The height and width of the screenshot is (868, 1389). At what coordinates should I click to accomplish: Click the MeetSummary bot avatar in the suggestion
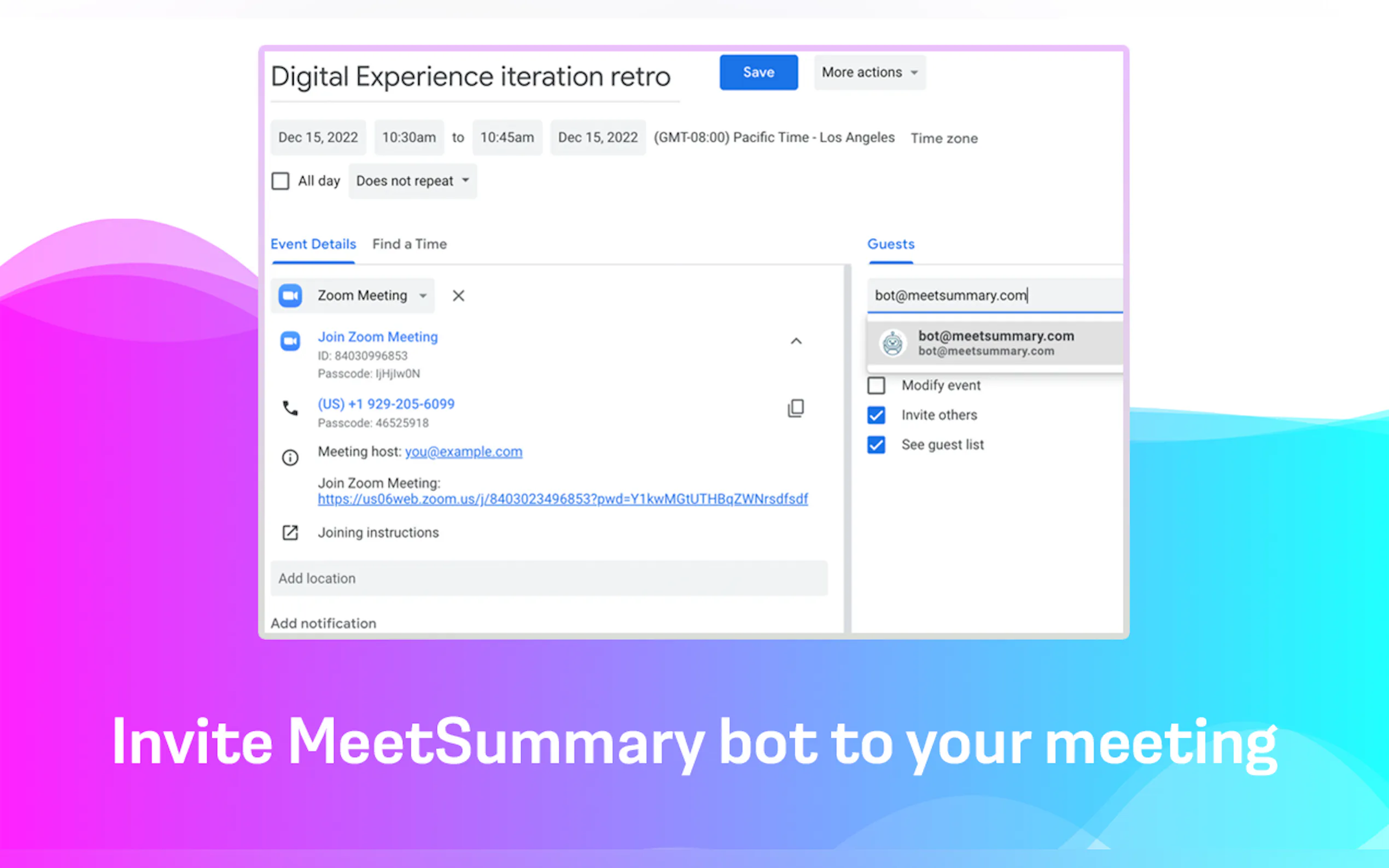892,343
